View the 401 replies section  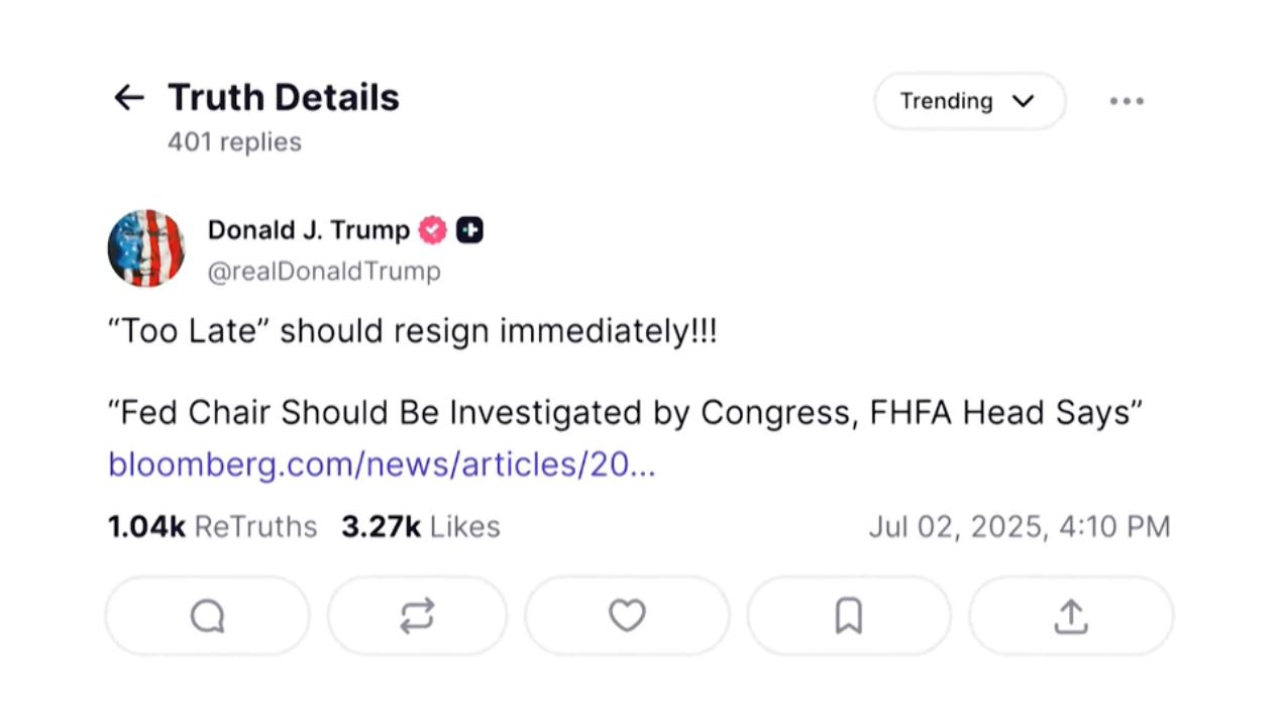coord(233,142)
